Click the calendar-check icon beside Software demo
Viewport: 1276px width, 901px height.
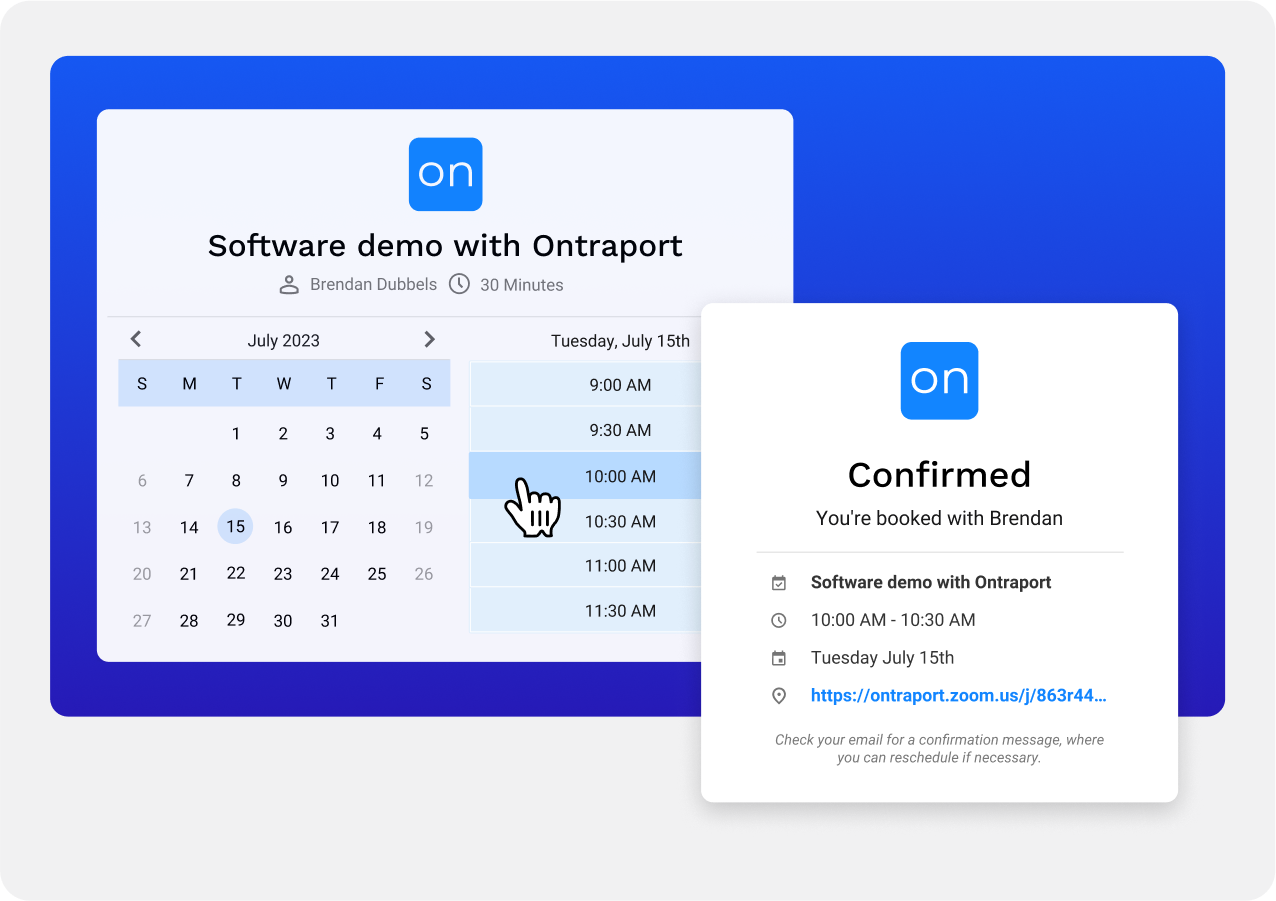coord(779,583)
